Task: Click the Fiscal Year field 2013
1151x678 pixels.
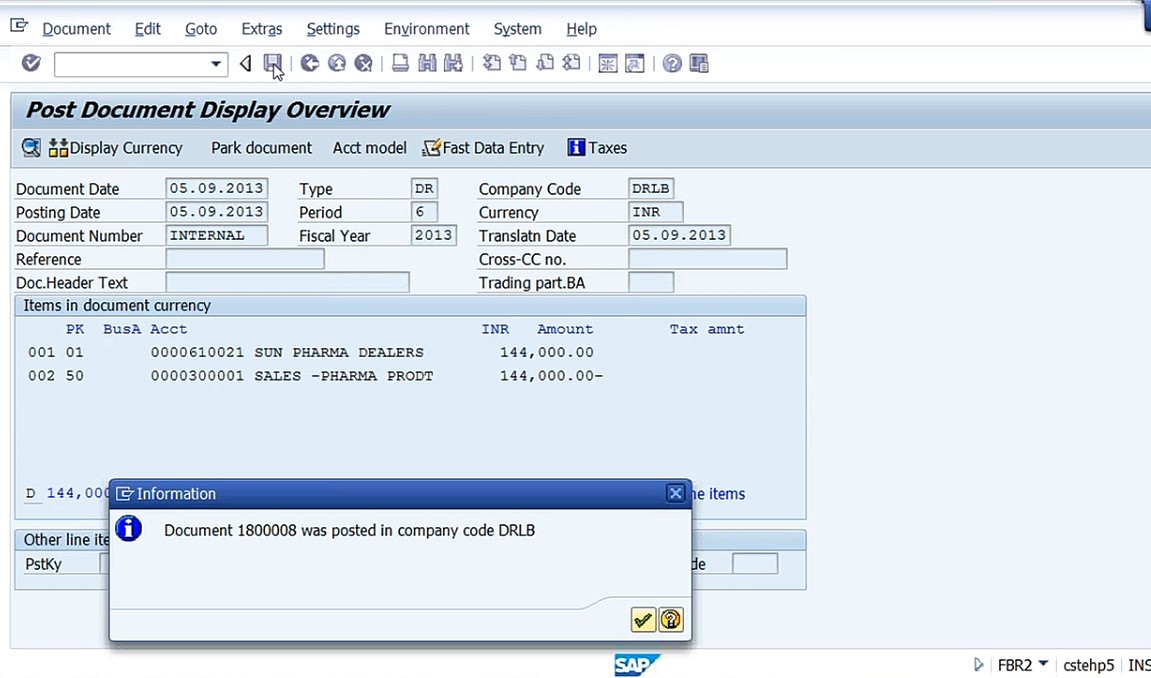Action: (434, 236)
